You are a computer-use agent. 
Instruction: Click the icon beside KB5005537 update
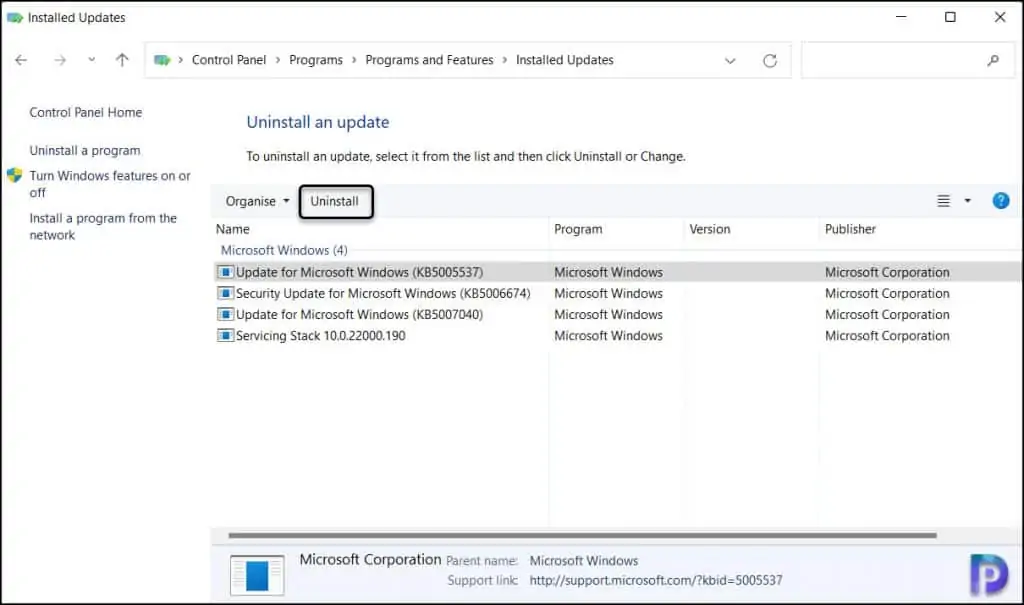[225, 272]
